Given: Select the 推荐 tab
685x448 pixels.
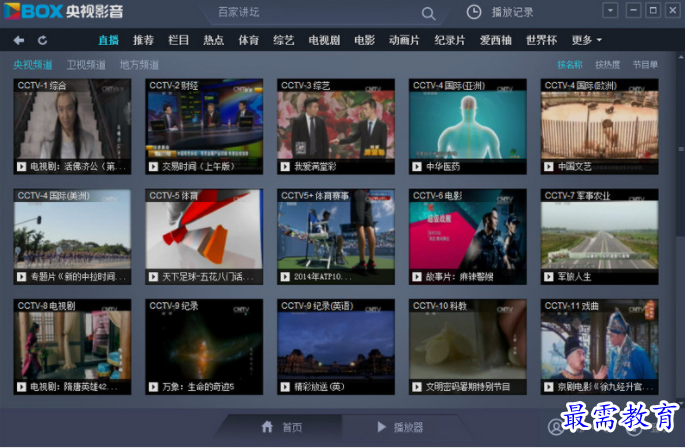Looking at the screenshot, I should 143,40.
